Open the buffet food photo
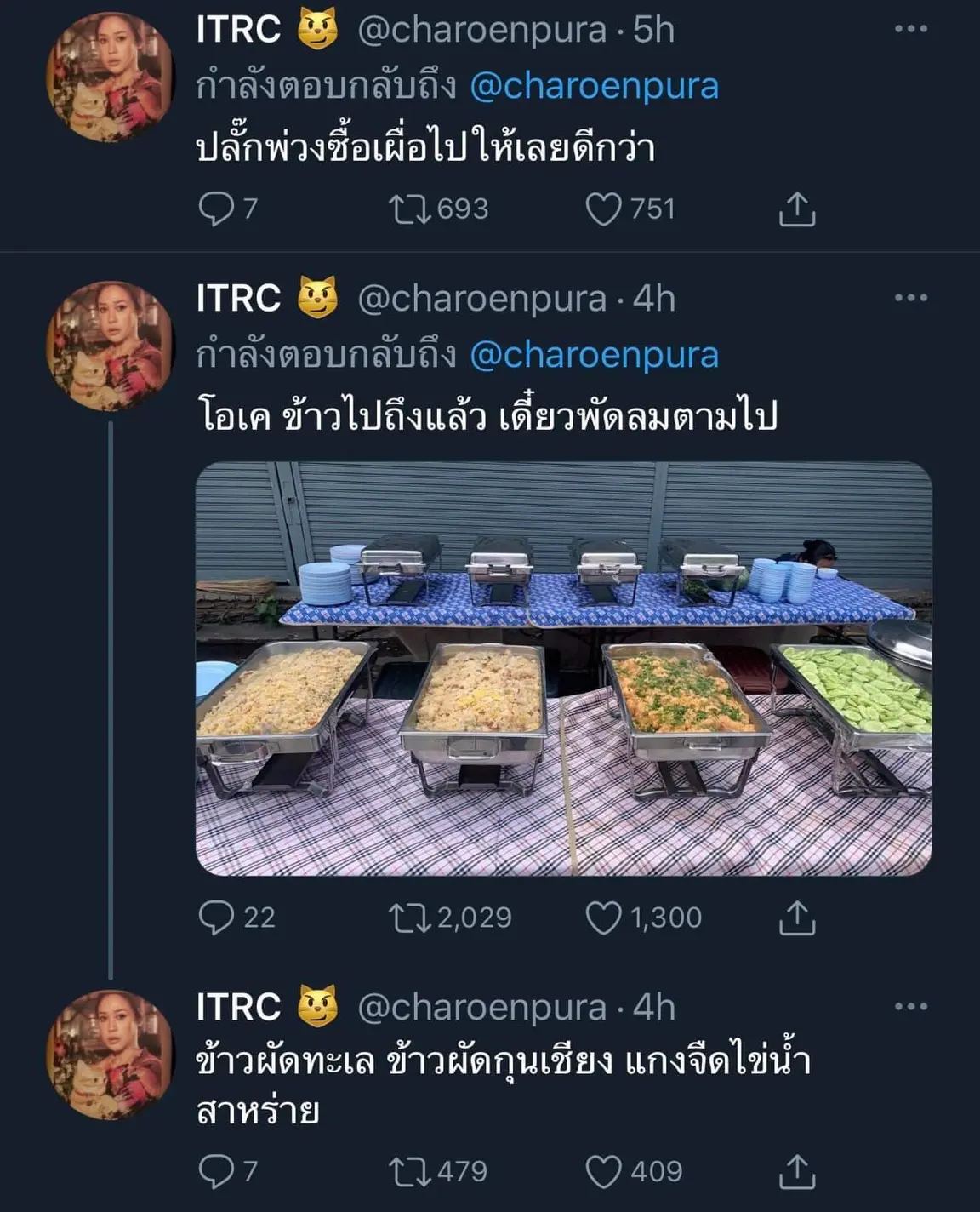980x1212 pixels. pos(563,668)
